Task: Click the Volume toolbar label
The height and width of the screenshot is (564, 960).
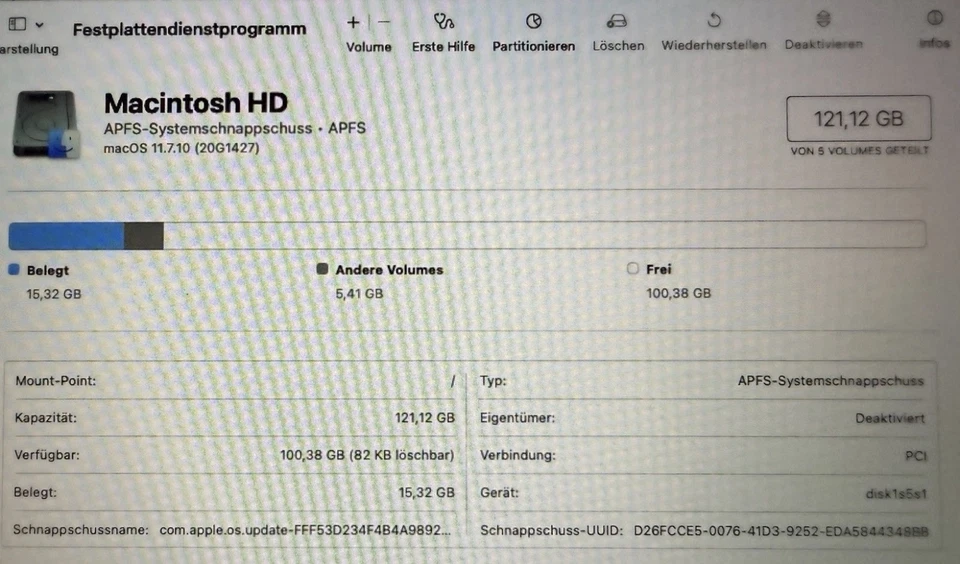Action: (x=369, y=47)
